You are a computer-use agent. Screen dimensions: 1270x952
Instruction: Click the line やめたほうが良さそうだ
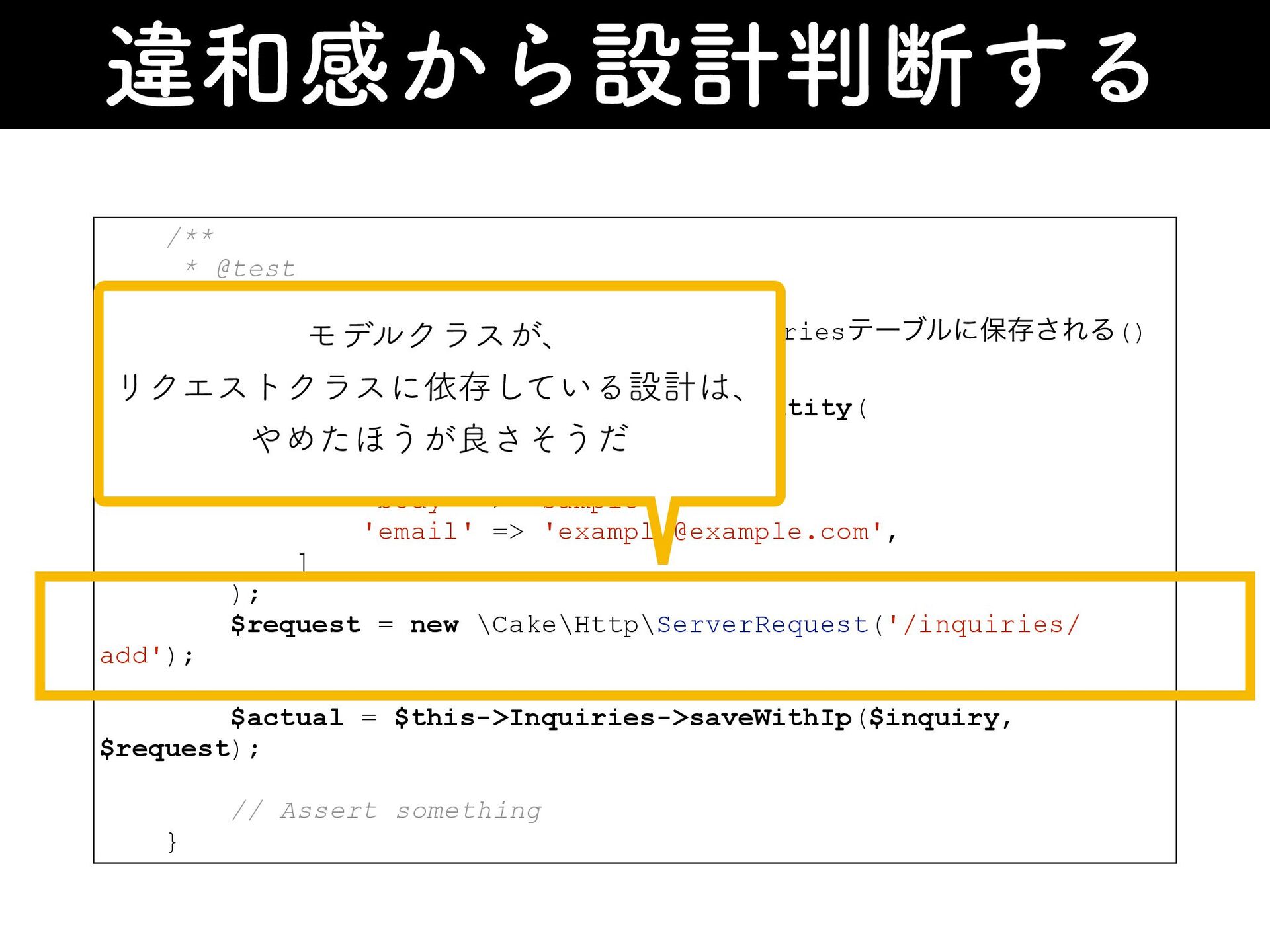(x=439, y=439)
